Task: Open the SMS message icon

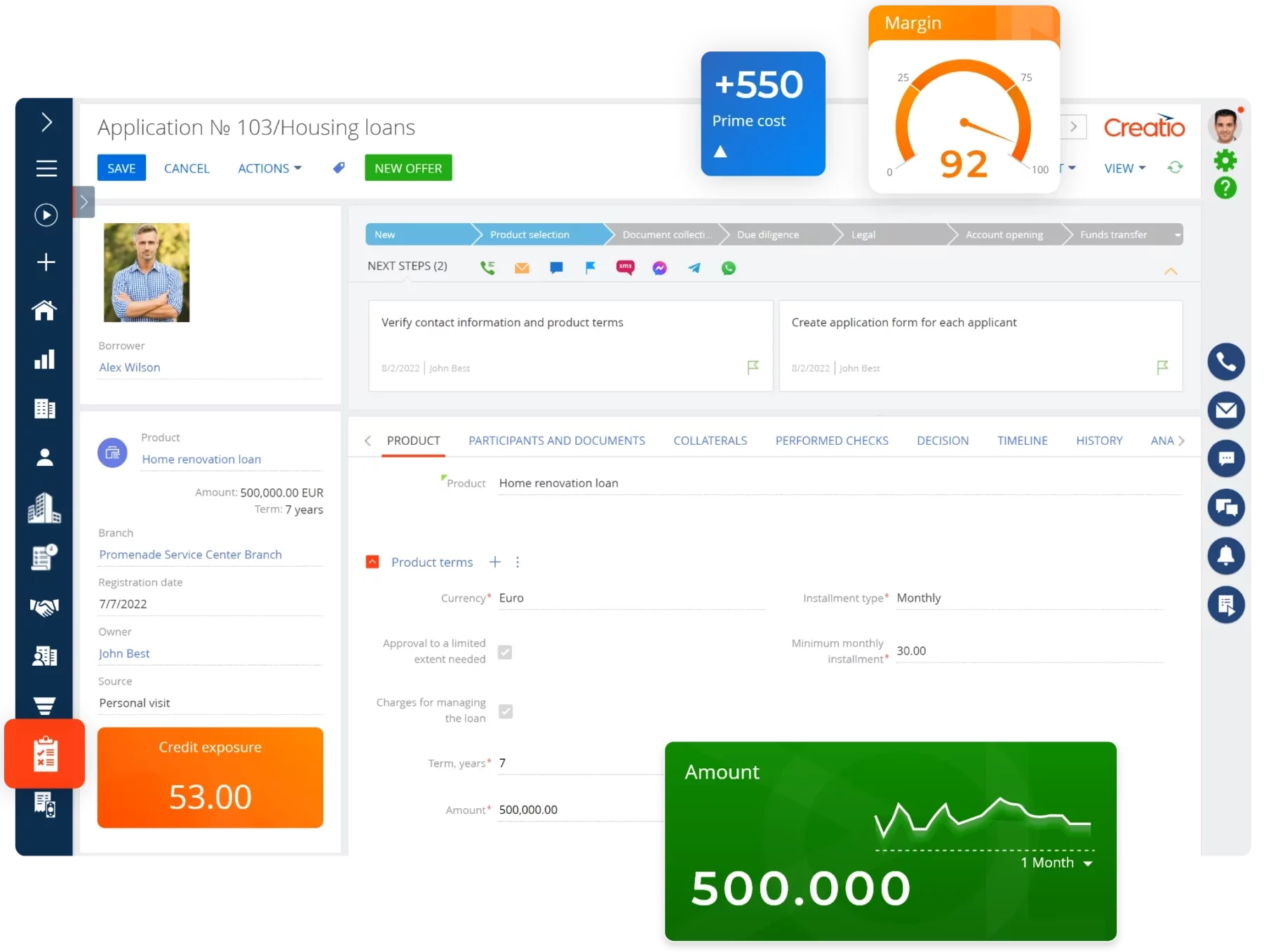Action: (625, 267)
